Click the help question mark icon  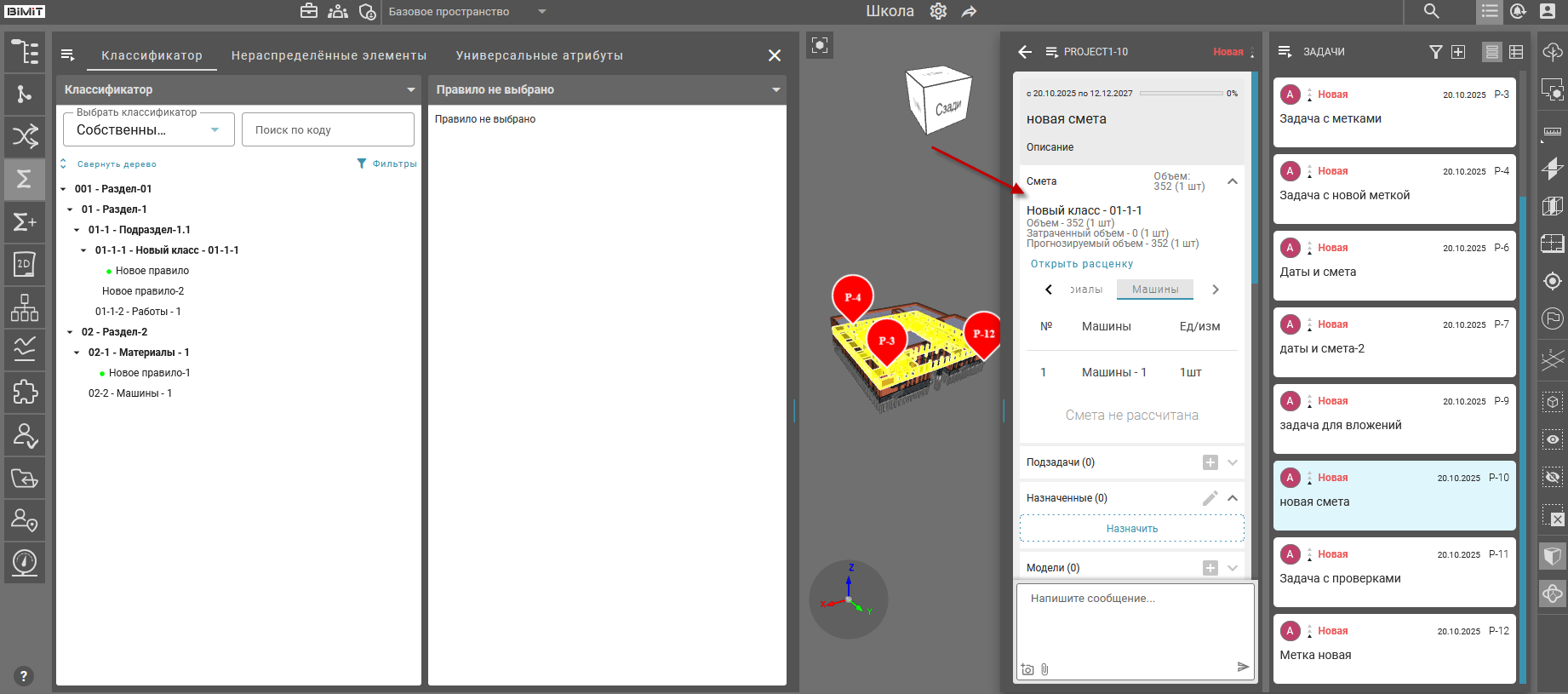click(x=23, y=676)
